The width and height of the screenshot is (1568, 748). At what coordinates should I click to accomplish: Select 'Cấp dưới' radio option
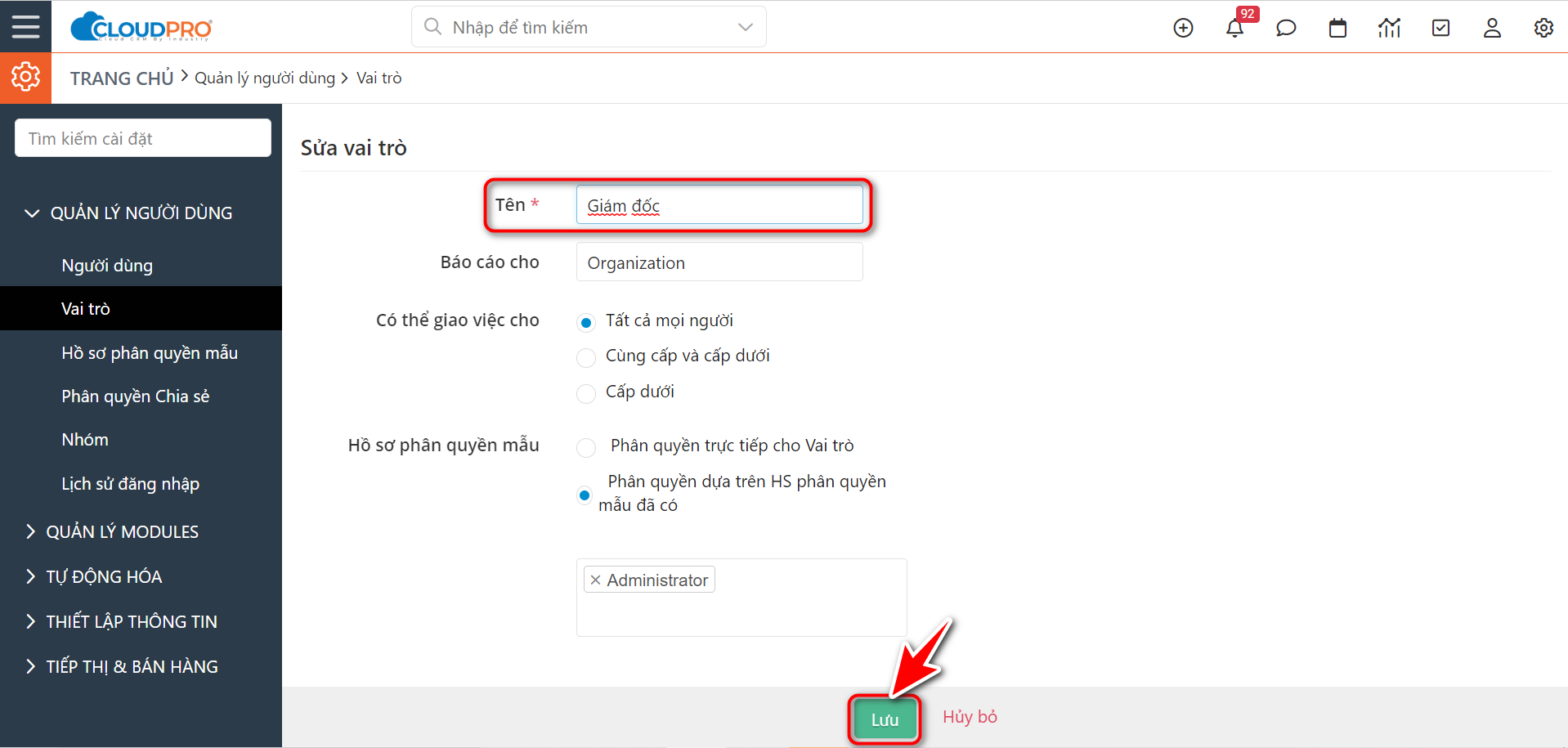pos(586,393)
